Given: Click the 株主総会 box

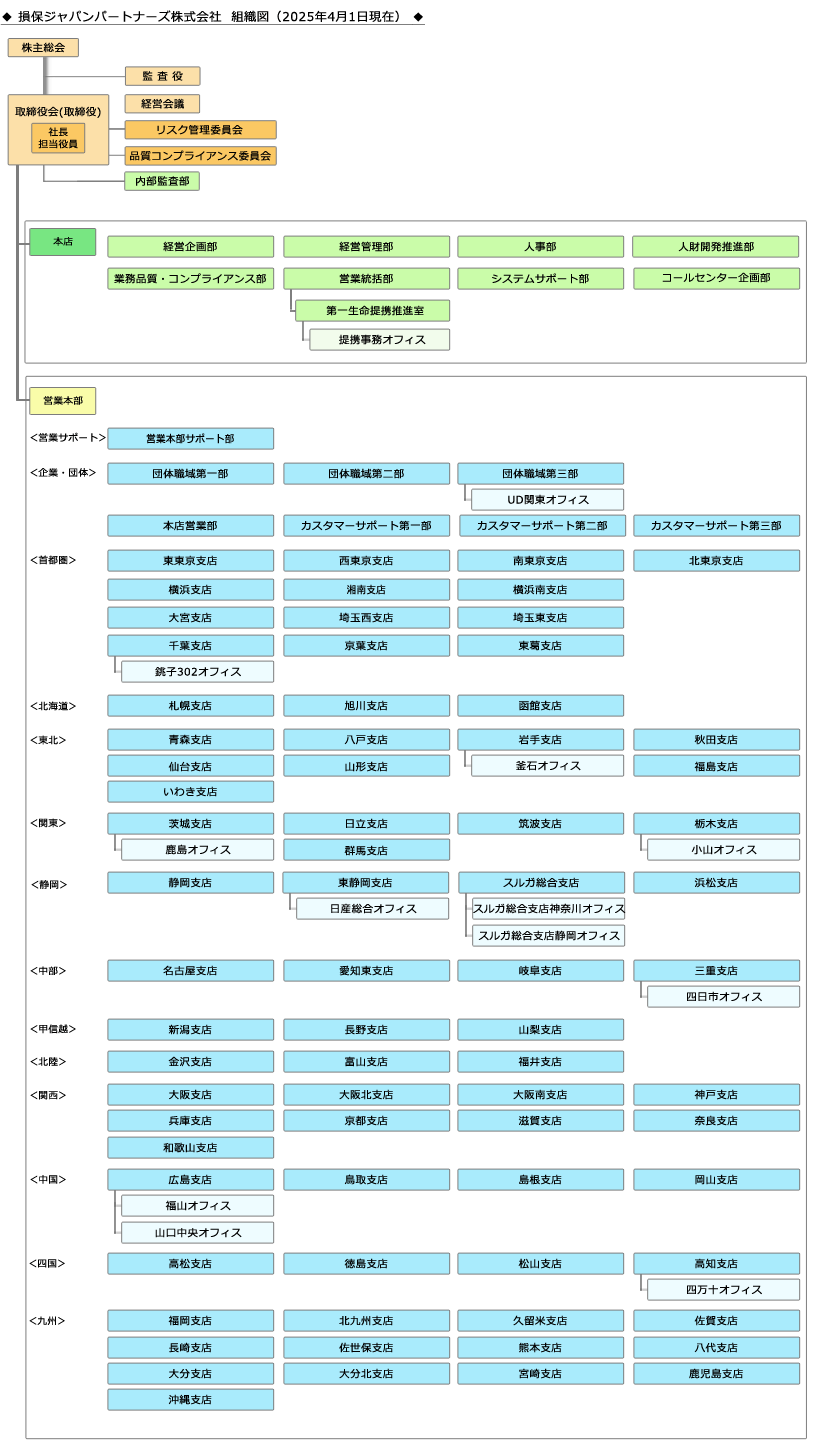Looking at the screenshot, I should (43, 47).
